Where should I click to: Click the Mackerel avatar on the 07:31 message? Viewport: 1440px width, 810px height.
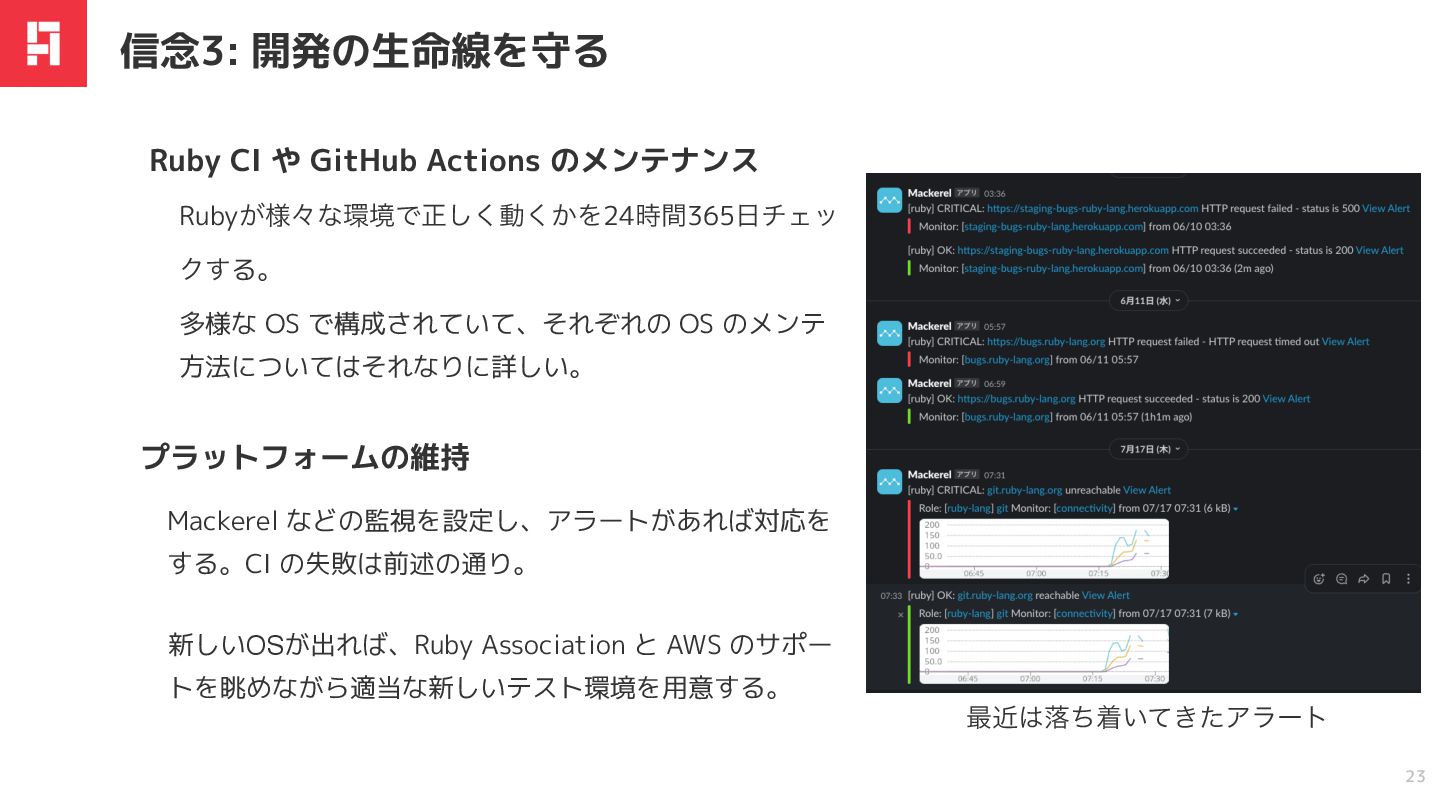pyautogui.click(x=889, y=481)
